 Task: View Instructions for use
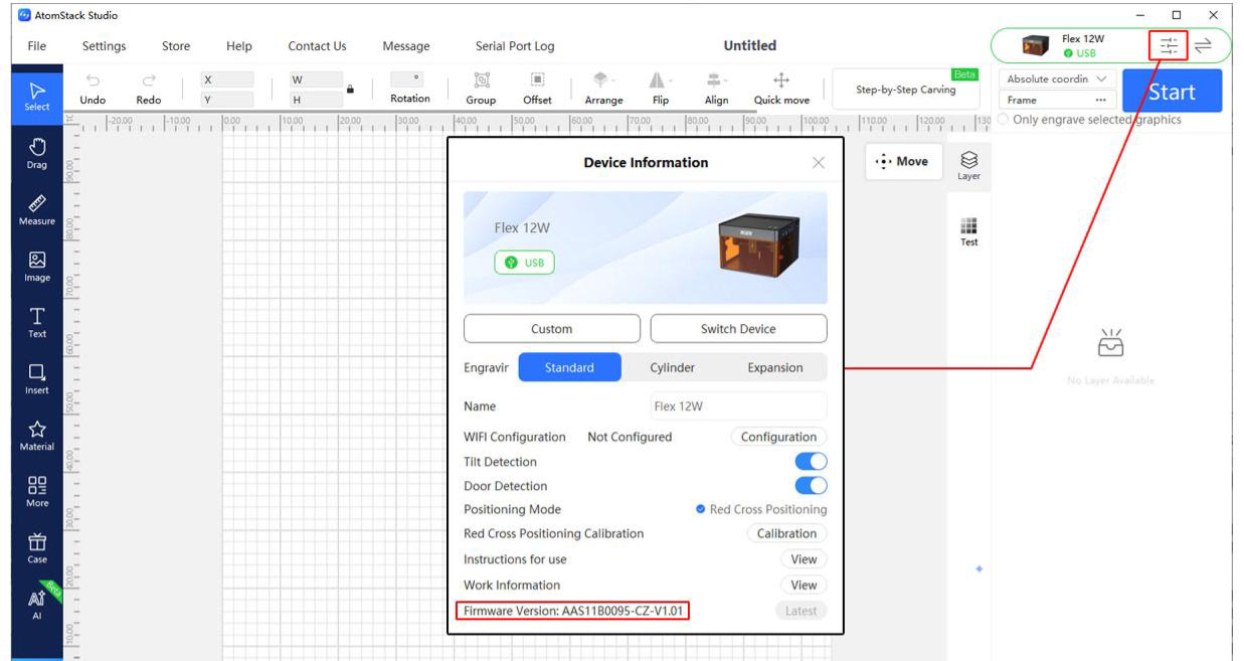tap(804, 560)
